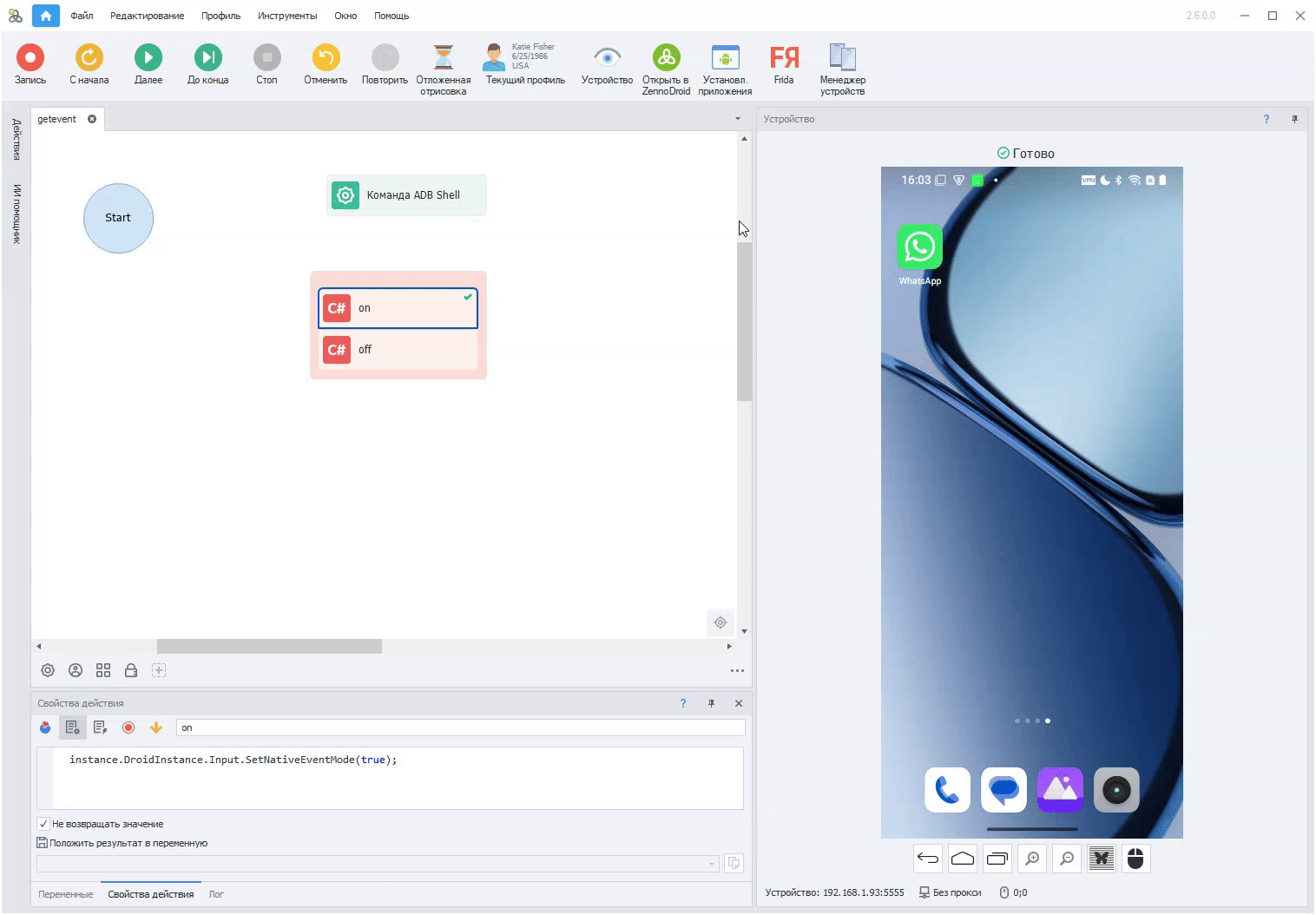Open profile icon below canvas

(76, 670)
